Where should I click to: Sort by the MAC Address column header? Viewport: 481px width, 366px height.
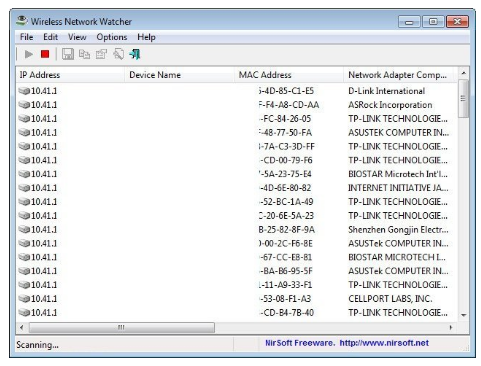tap(289, 75)
